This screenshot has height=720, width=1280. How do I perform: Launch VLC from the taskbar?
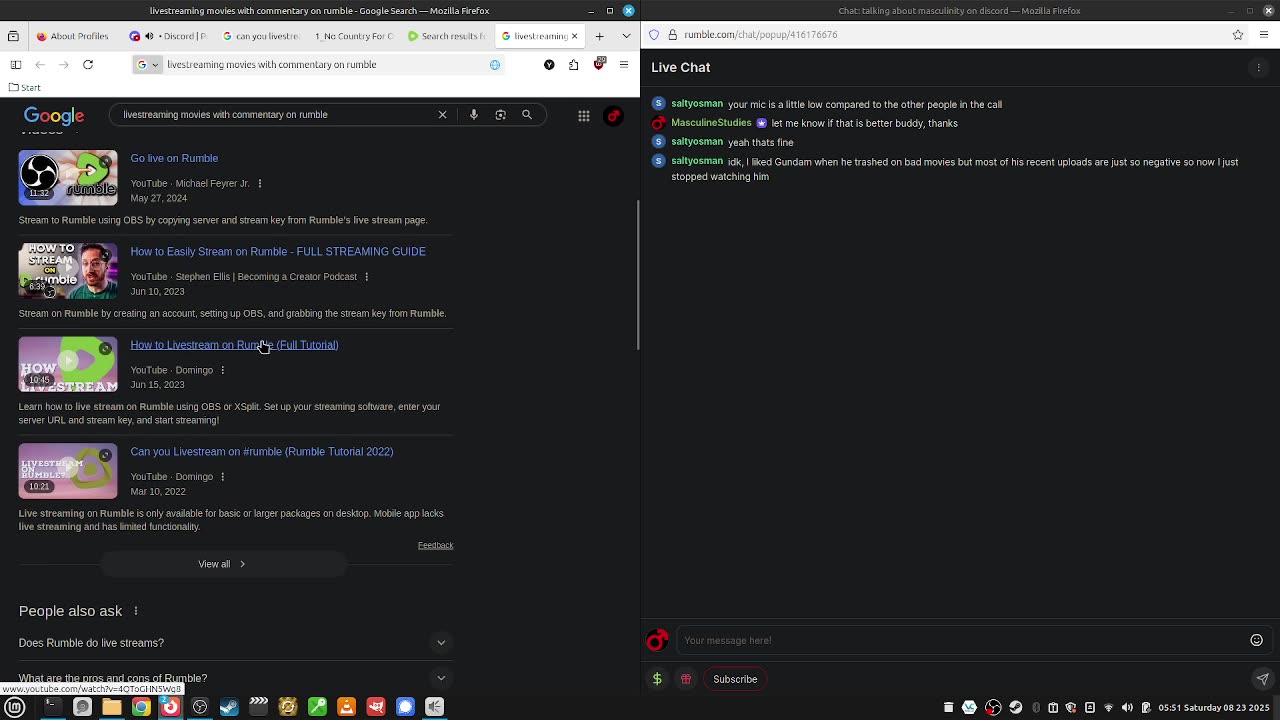347,707
